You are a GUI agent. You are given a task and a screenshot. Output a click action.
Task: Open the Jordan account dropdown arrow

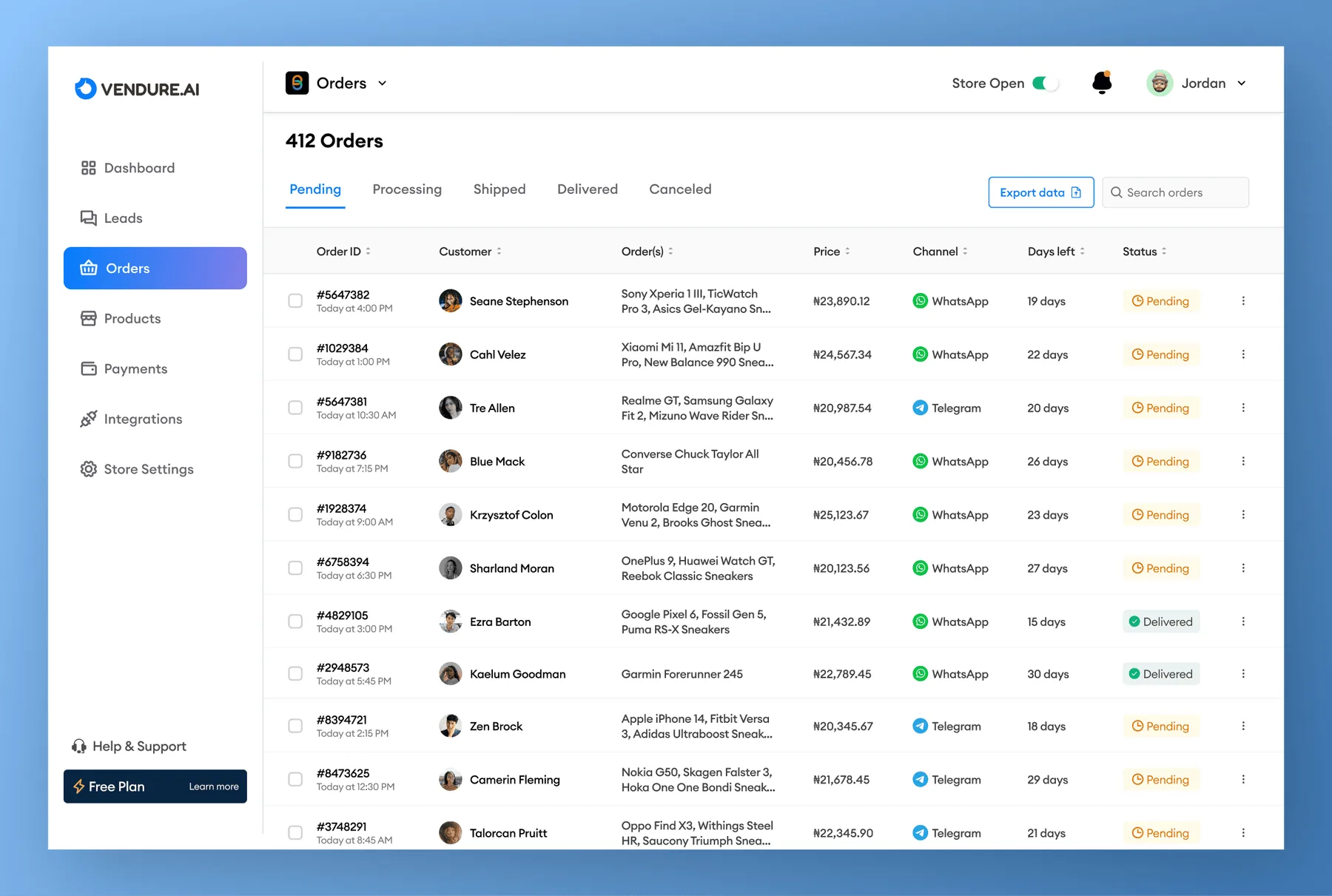(1242, 84)
